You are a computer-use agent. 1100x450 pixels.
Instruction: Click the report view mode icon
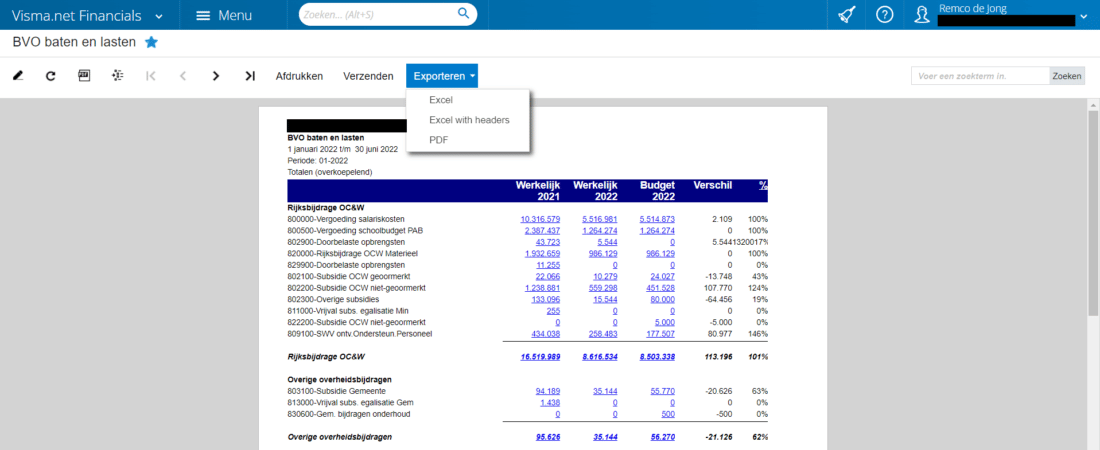click(x=84, y=76)
